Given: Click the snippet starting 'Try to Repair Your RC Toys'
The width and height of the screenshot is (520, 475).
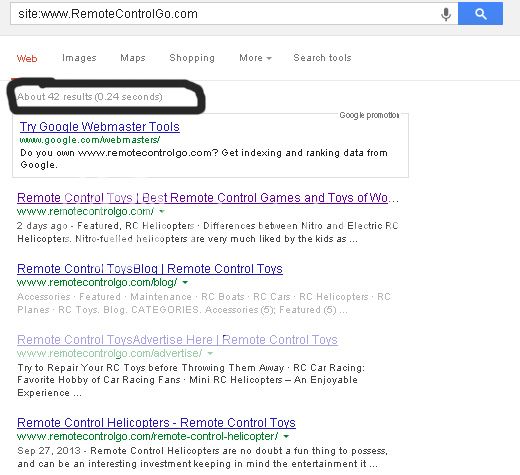Looking at the screenshot, I should 191,380.
